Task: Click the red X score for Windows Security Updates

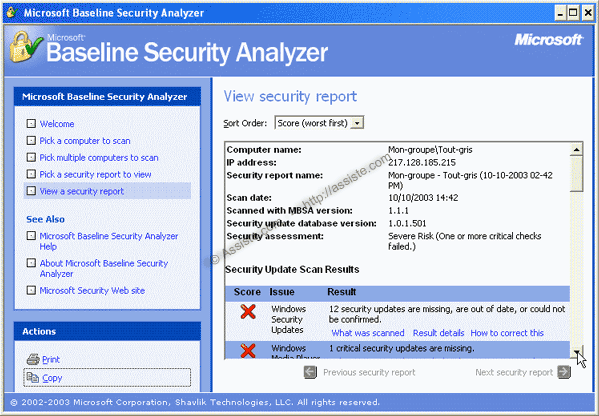Action: click(248, 312)
